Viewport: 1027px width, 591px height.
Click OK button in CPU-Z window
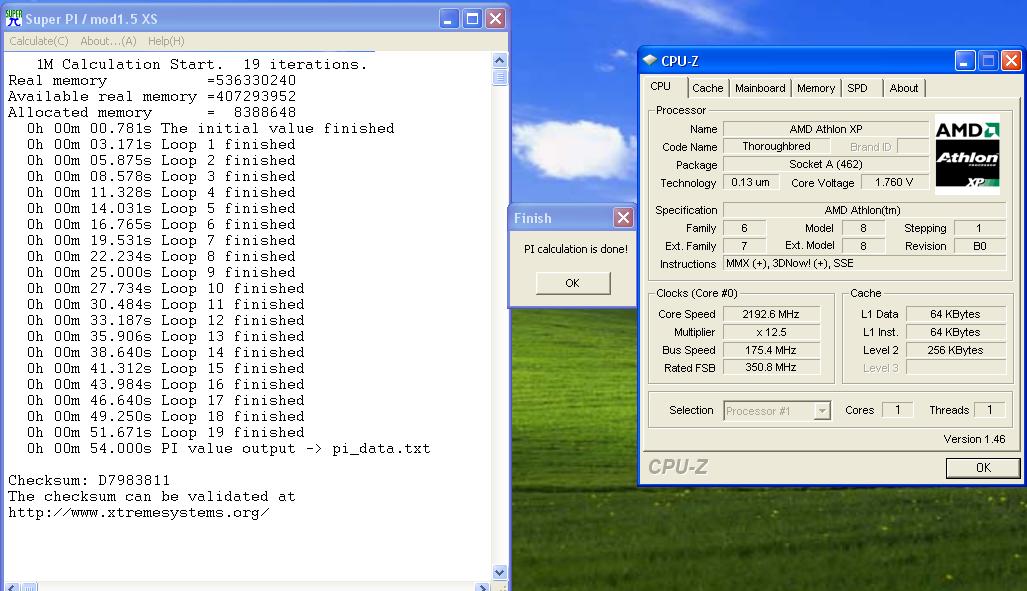982,468
